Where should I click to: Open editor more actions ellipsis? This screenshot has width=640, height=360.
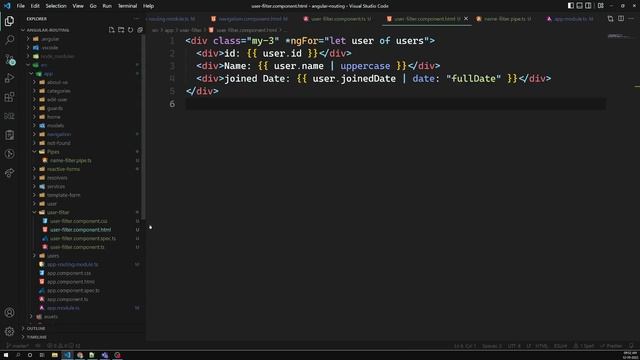(x=631, y=19)
